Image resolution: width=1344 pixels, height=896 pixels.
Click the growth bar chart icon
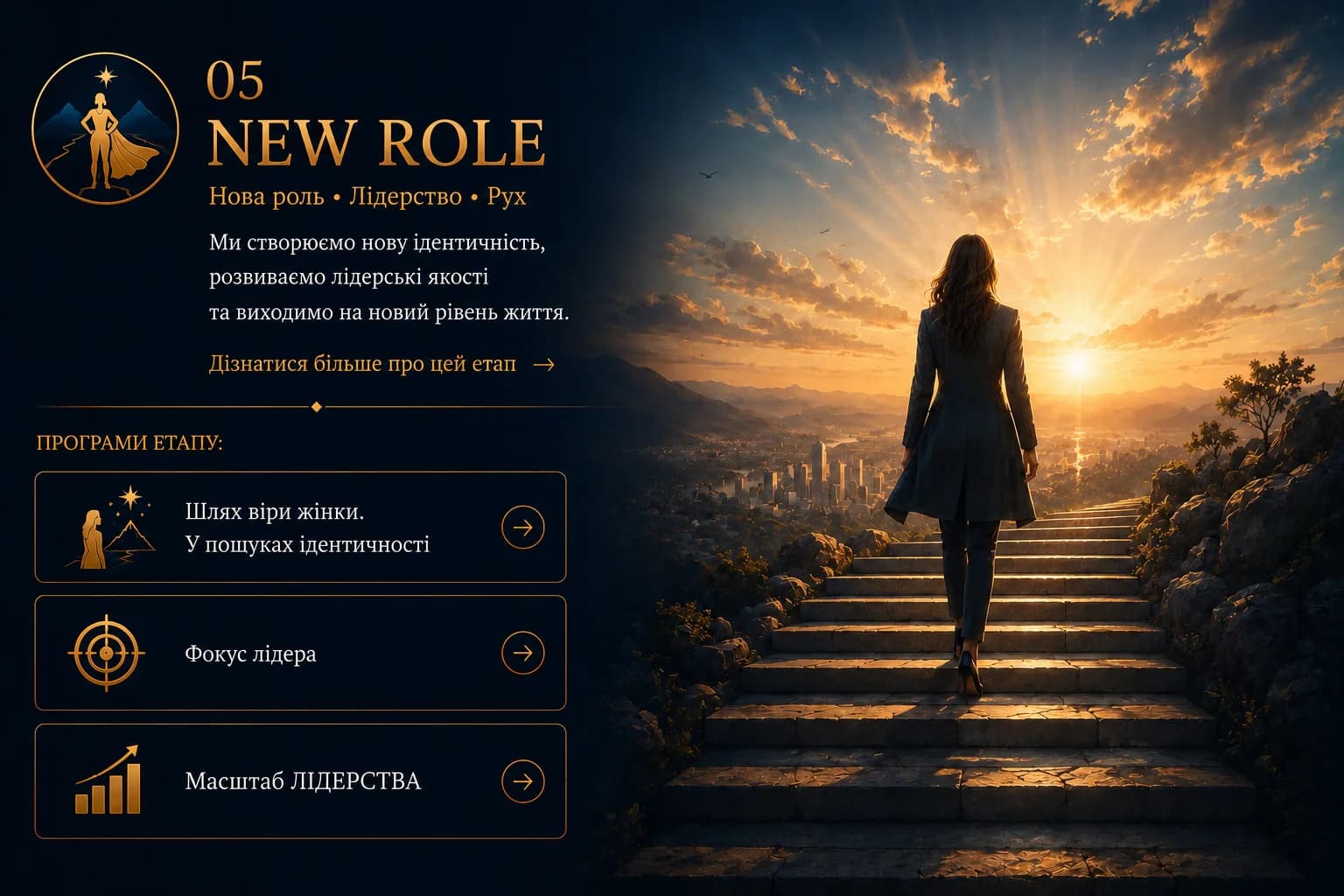pyautogui.click(x=108, y=780)
